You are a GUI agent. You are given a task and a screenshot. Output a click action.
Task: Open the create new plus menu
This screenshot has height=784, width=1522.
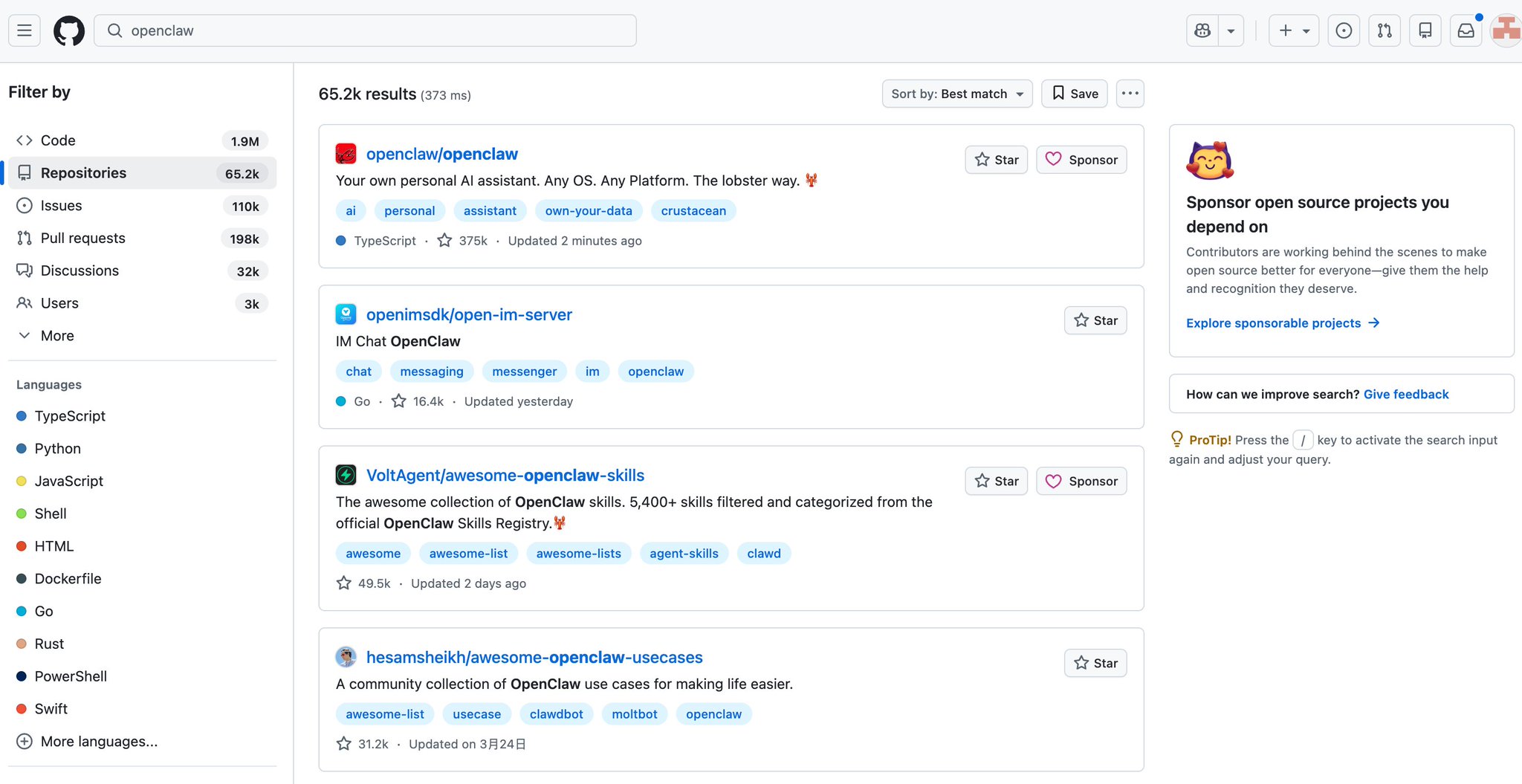point(1294,30)
